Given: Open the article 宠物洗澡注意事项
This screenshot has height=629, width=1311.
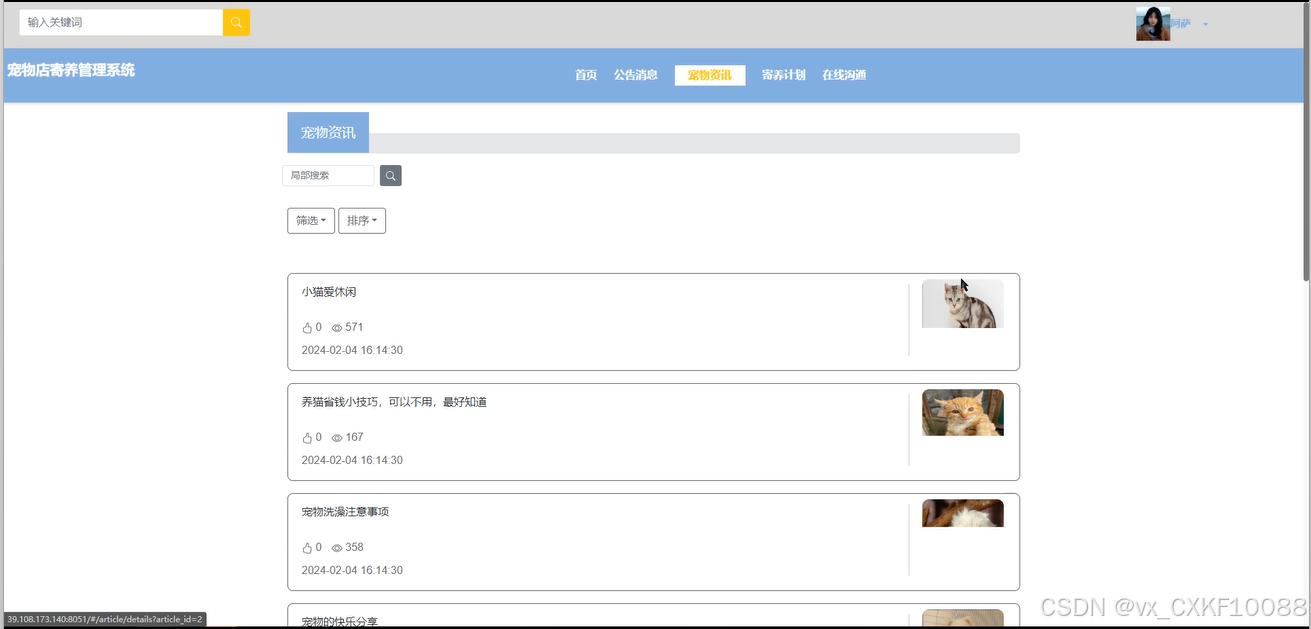Looking at the screenshot, I should click(345, 512).
